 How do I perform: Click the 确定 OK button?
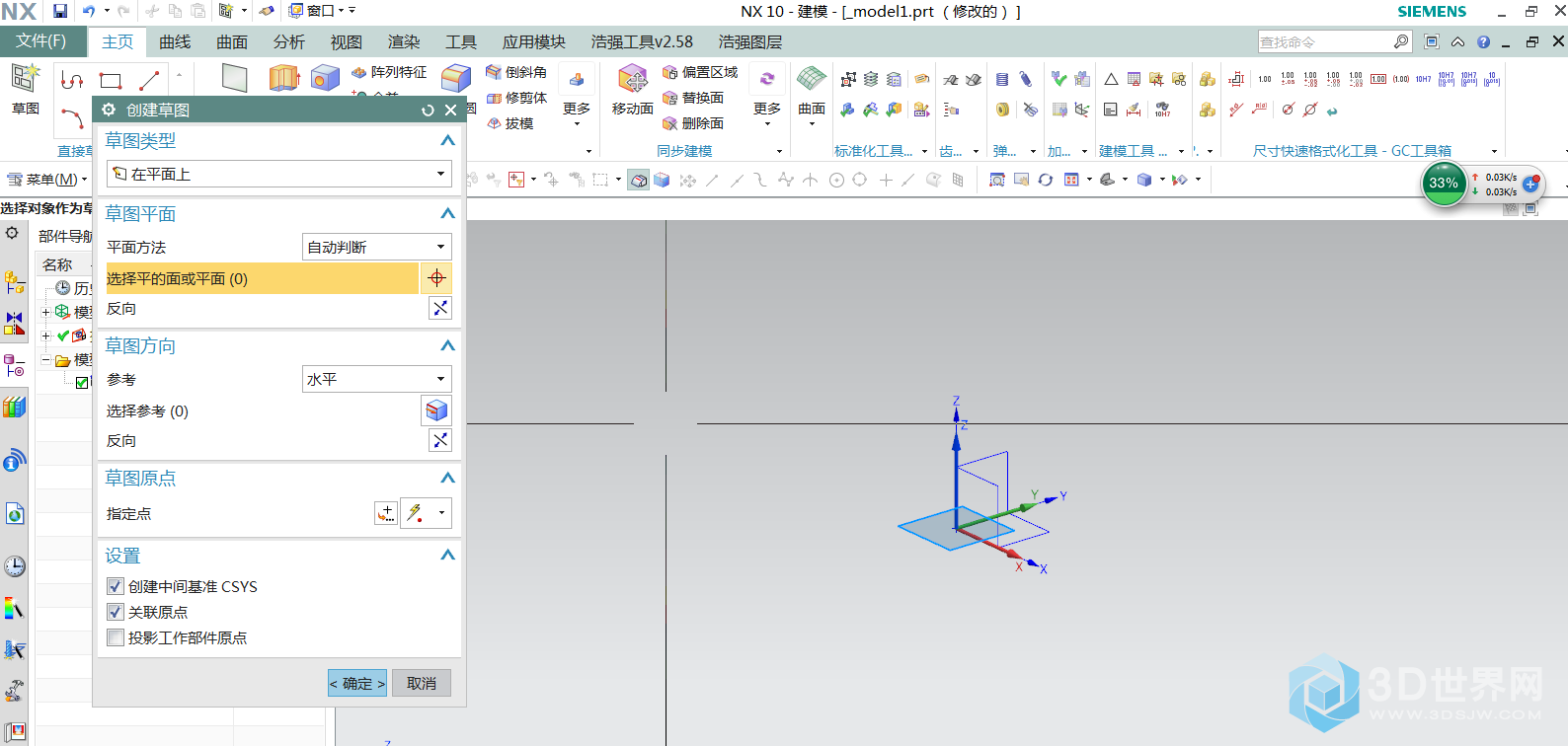tap(357, 683)
